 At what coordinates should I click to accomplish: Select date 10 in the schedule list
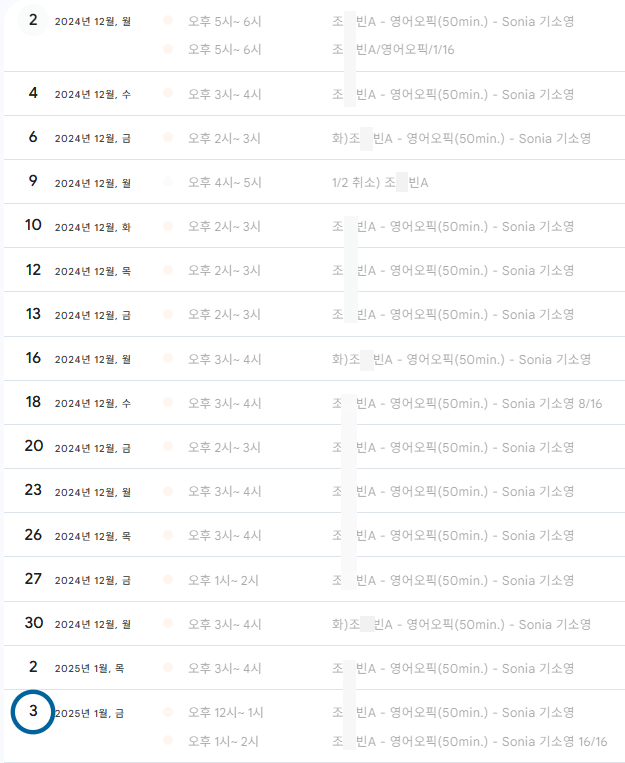[x=33, y=225]
